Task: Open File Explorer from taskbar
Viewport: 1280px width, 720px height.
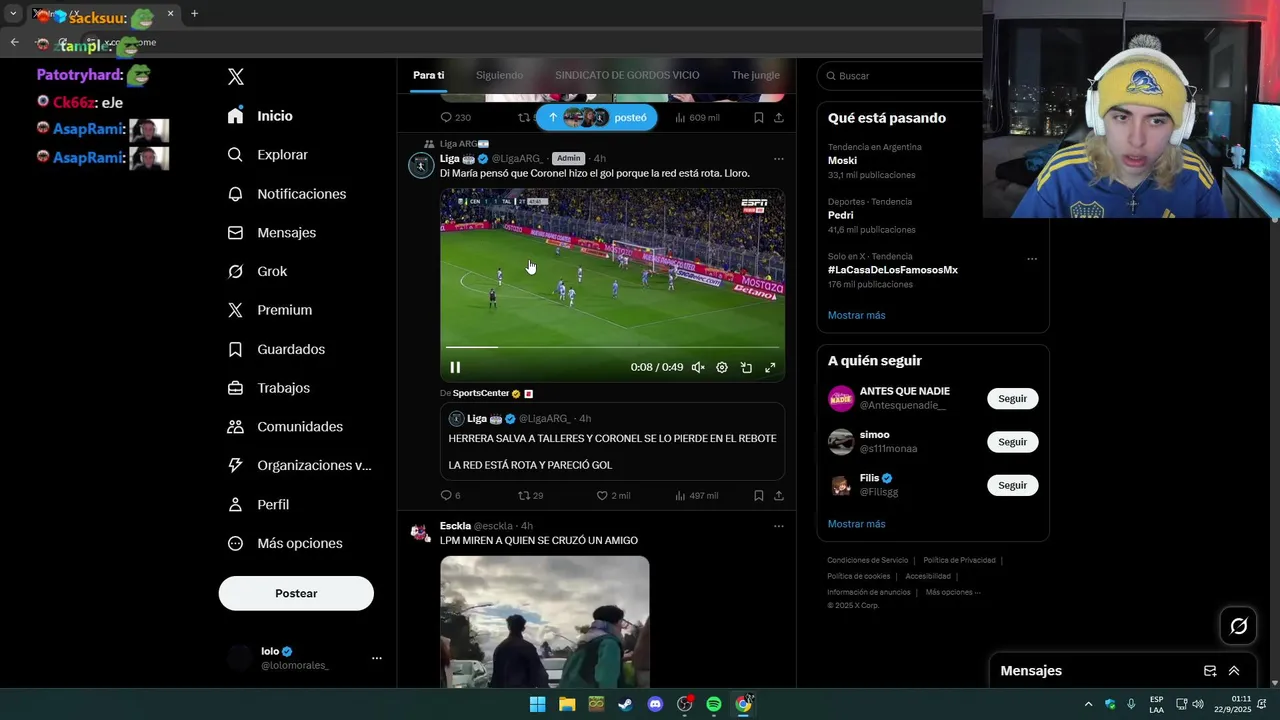Action: [x=567, y=704]
